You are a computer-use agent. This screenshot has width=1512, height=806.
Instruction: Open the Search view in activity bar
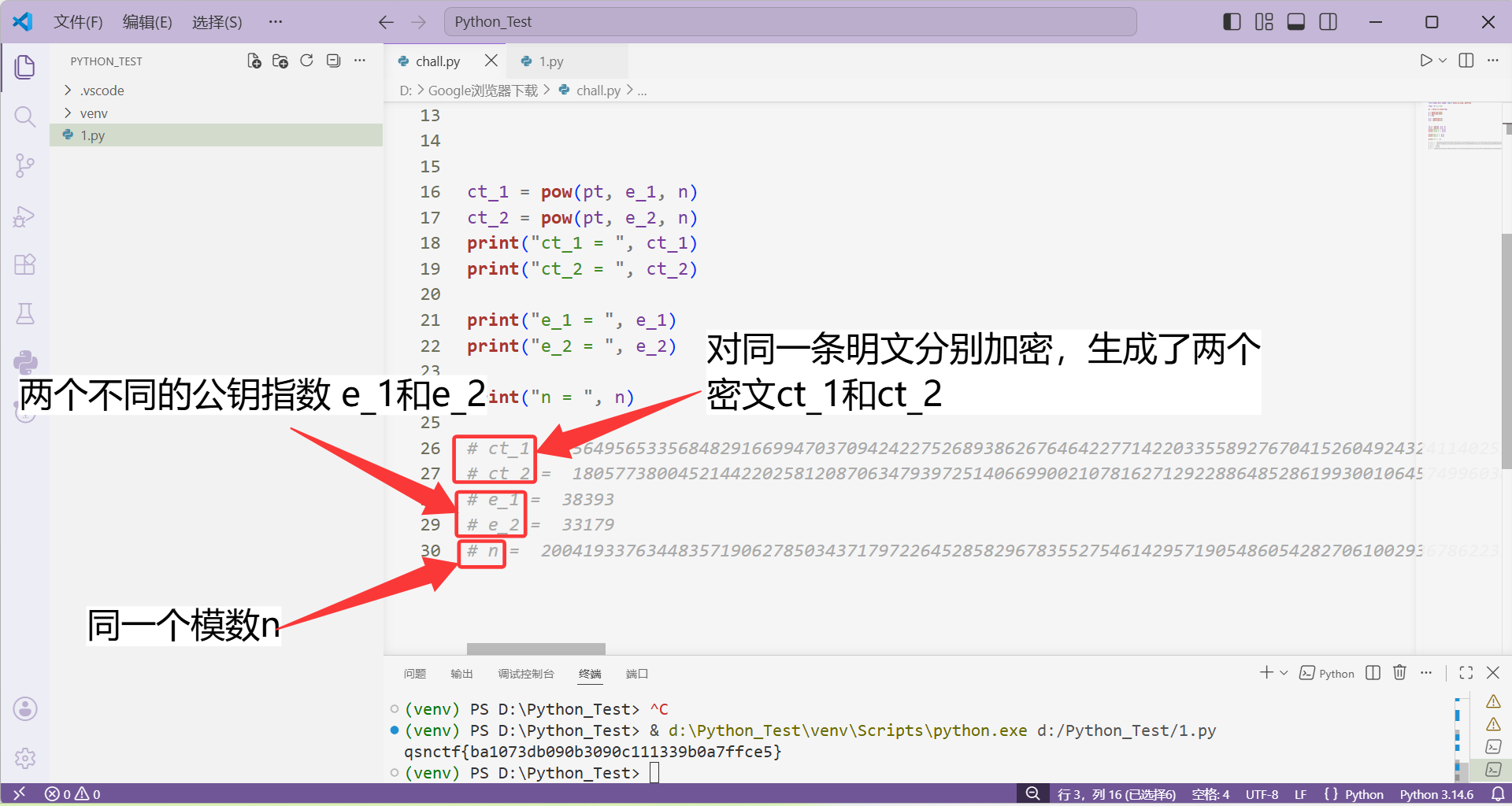pyautogui.click(x=25, y=117)
